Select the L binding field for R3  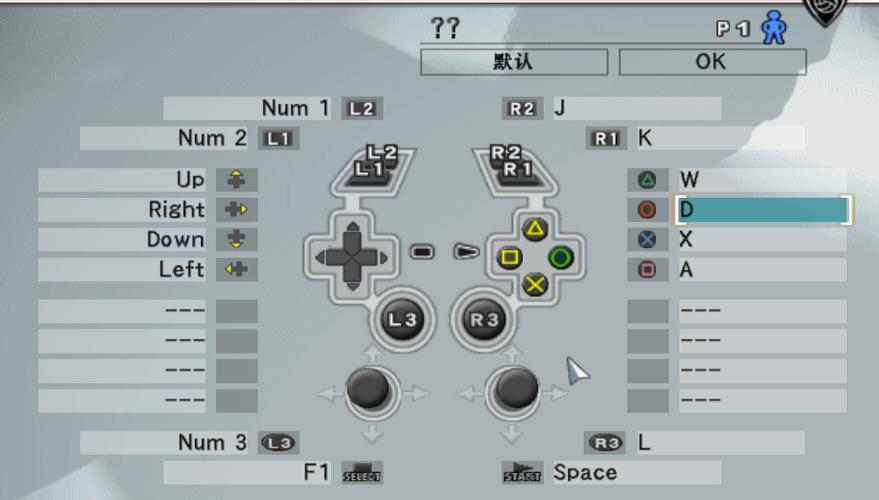pyautogui.click(x=721, y=443)
